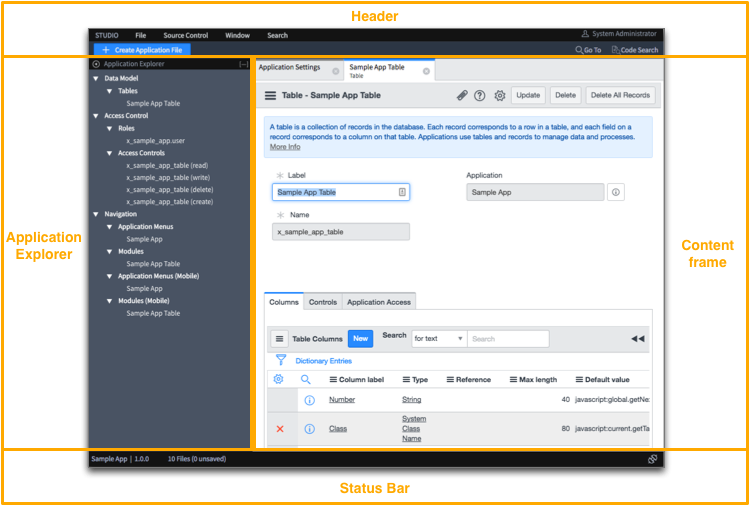Click Delete All Records button
Viewport: 749px width, 505px height.
(621, 95)
